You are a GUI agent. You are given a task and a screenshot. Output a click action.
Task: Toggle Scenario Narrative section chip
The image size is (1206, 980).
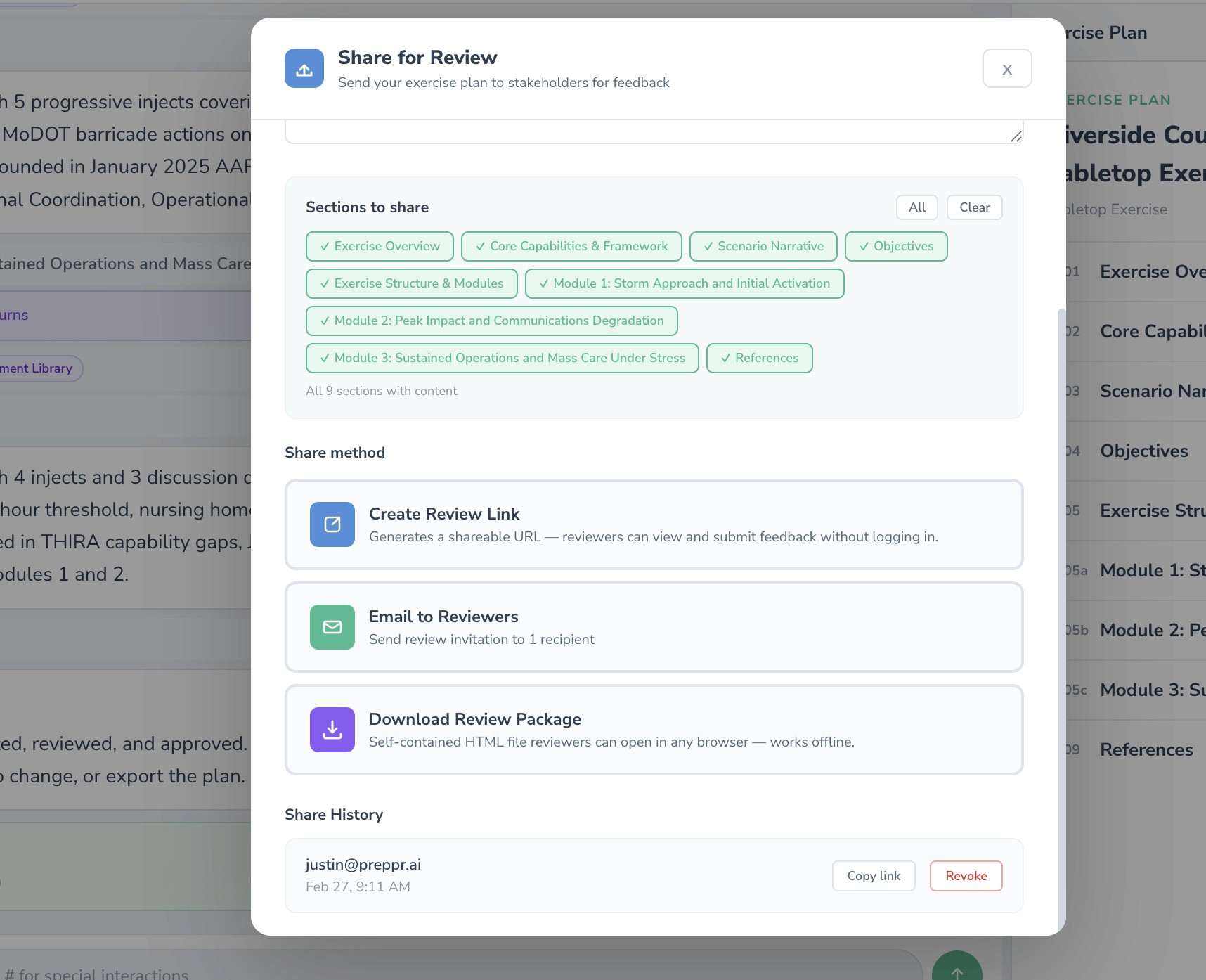coord(763,246)
